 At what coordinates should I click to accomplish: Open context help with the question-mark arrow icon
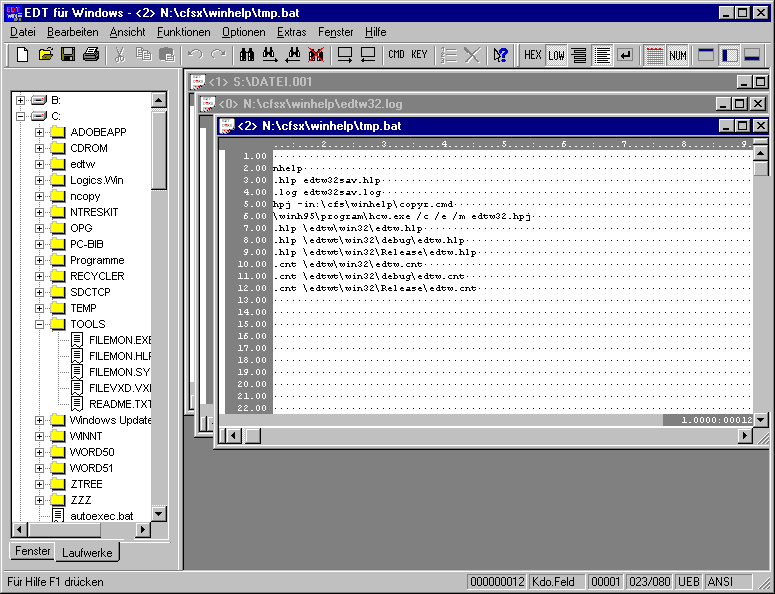501,55
